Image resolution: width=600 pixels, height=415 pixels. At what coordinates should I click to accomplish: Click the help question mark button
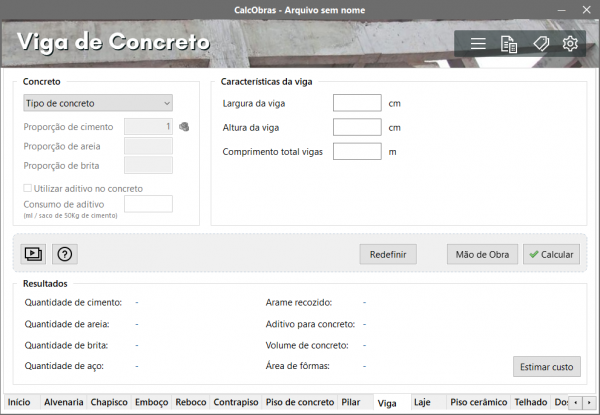point(65,254)
